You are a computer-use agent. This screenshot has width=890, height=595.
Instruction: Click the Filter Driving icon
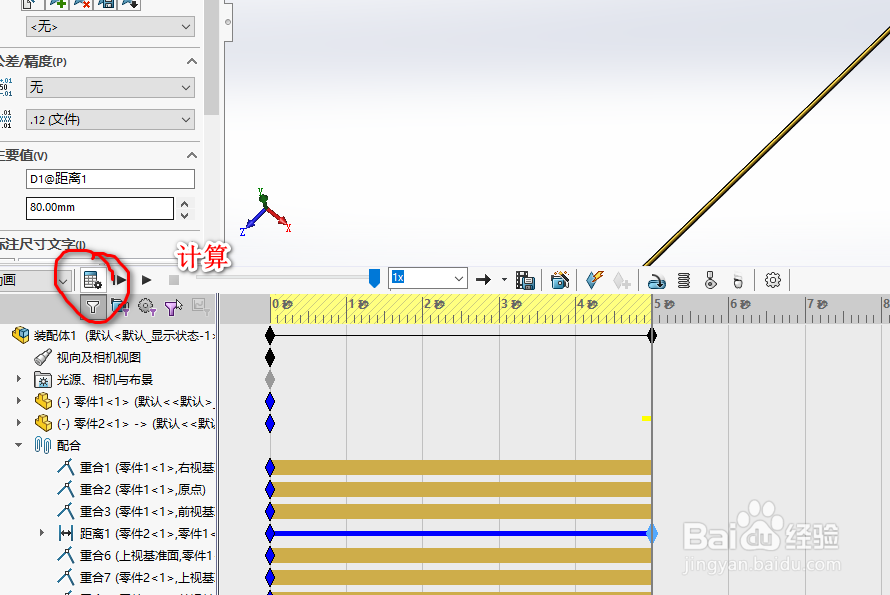coord(146,307)
